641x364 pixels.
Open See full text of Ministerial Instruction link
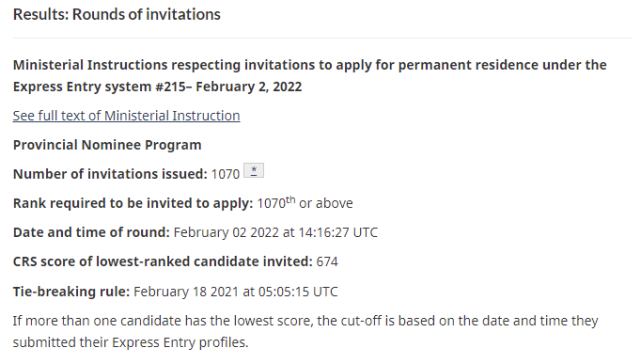(126, 116)
